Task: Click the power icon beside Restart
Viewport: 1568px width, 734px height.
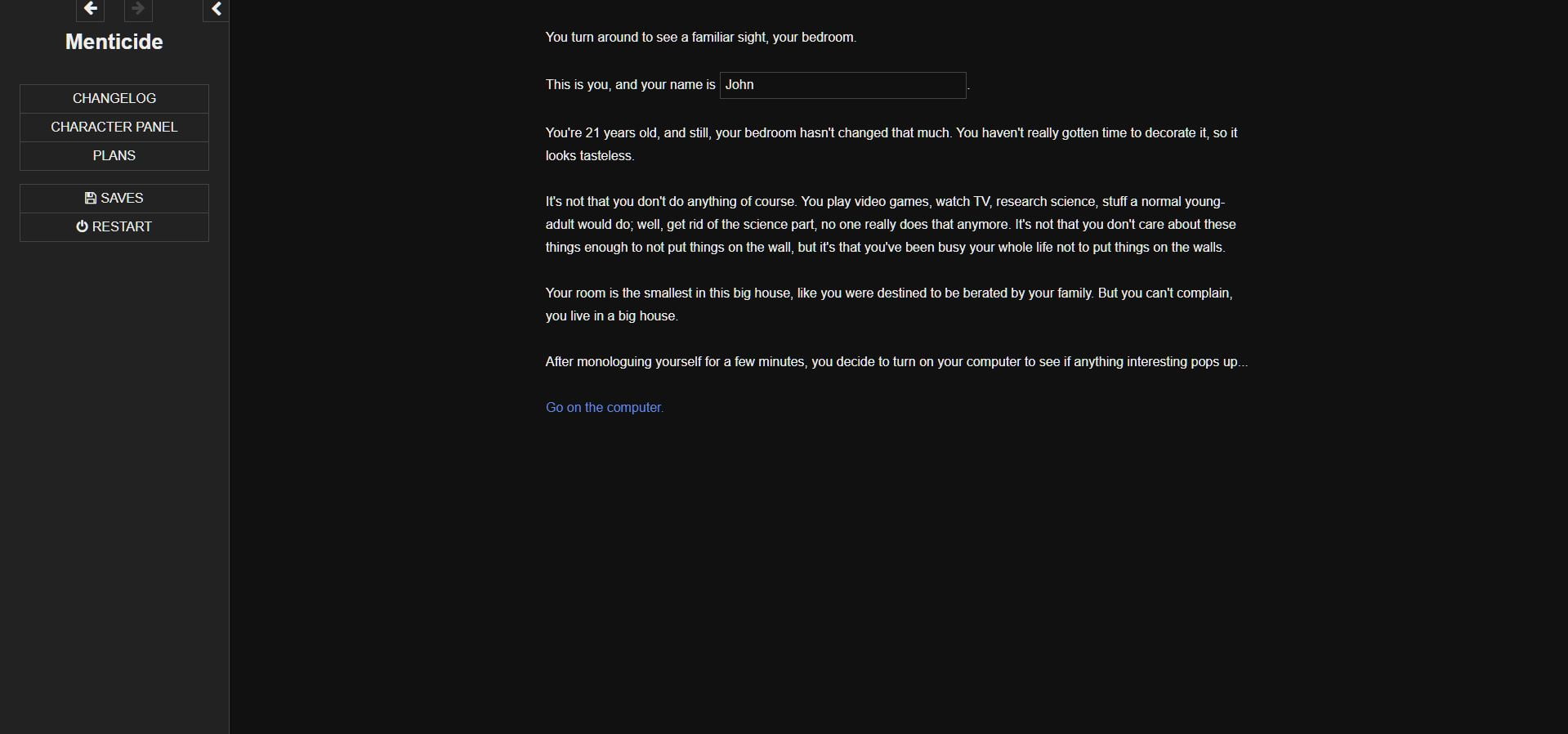Action: click(x=82, y=226)
